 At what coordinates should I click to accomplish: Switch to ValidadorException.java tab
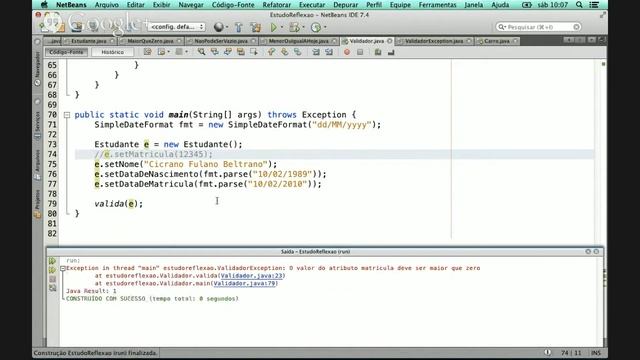click(434, 41)
